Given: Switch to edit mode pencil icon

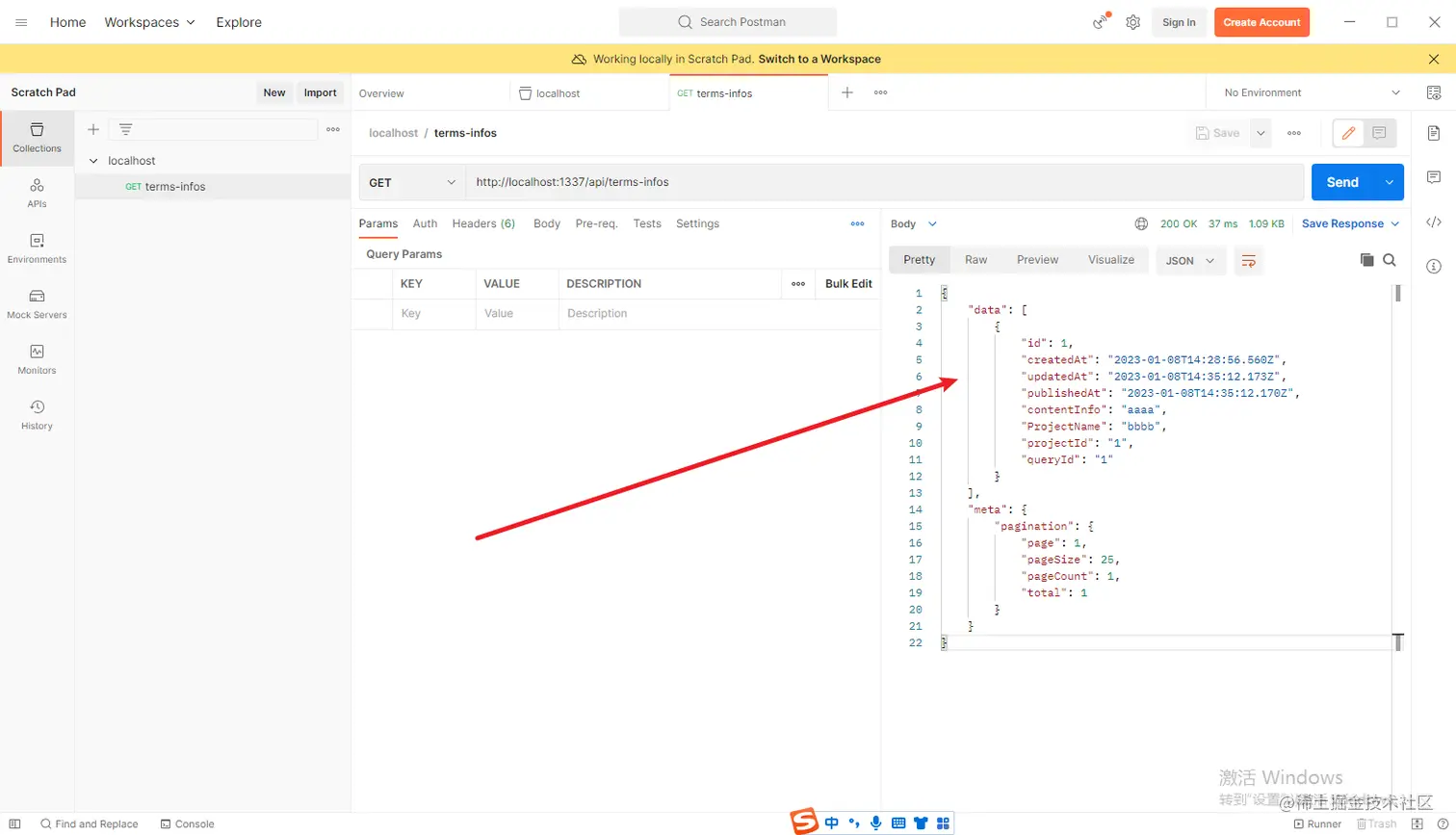Looking at the screenshot, I should point(1348,133).
